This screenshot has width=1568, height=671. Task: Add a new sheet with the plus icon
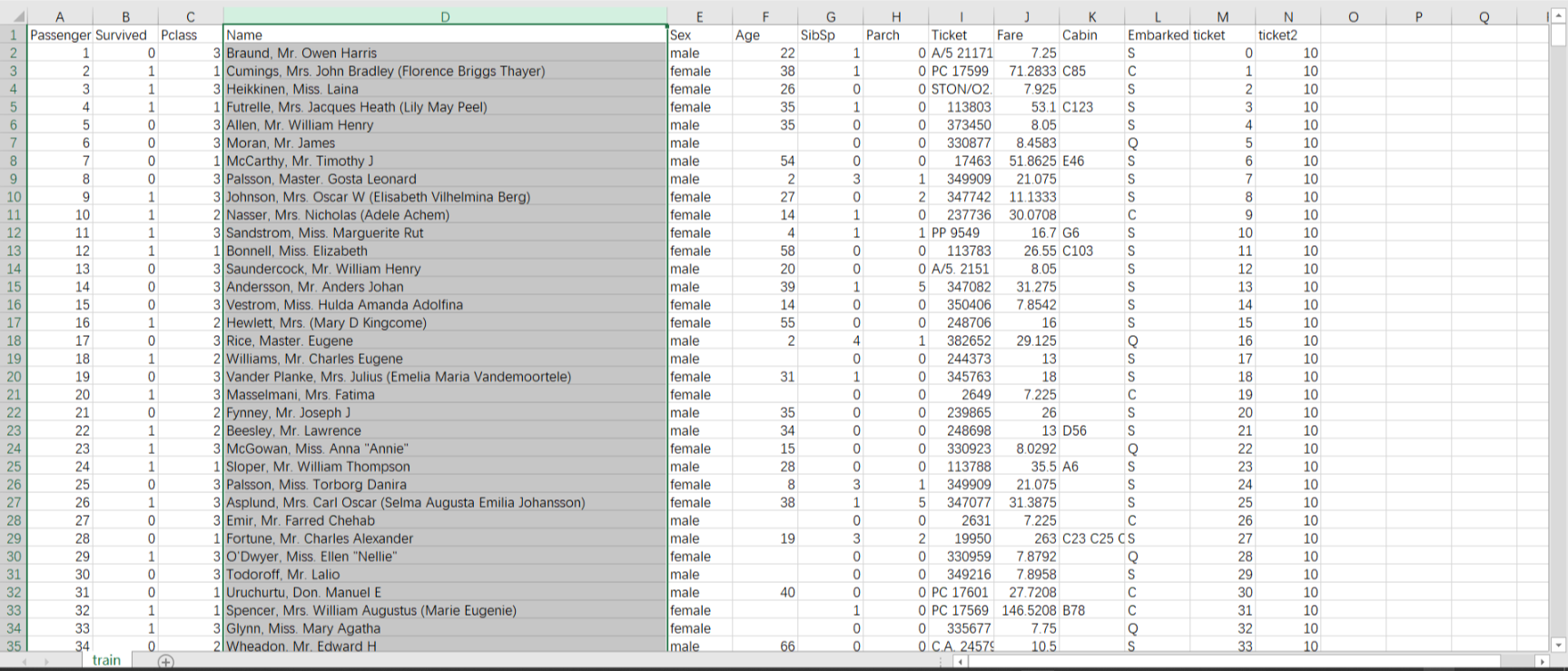(165, 661)
